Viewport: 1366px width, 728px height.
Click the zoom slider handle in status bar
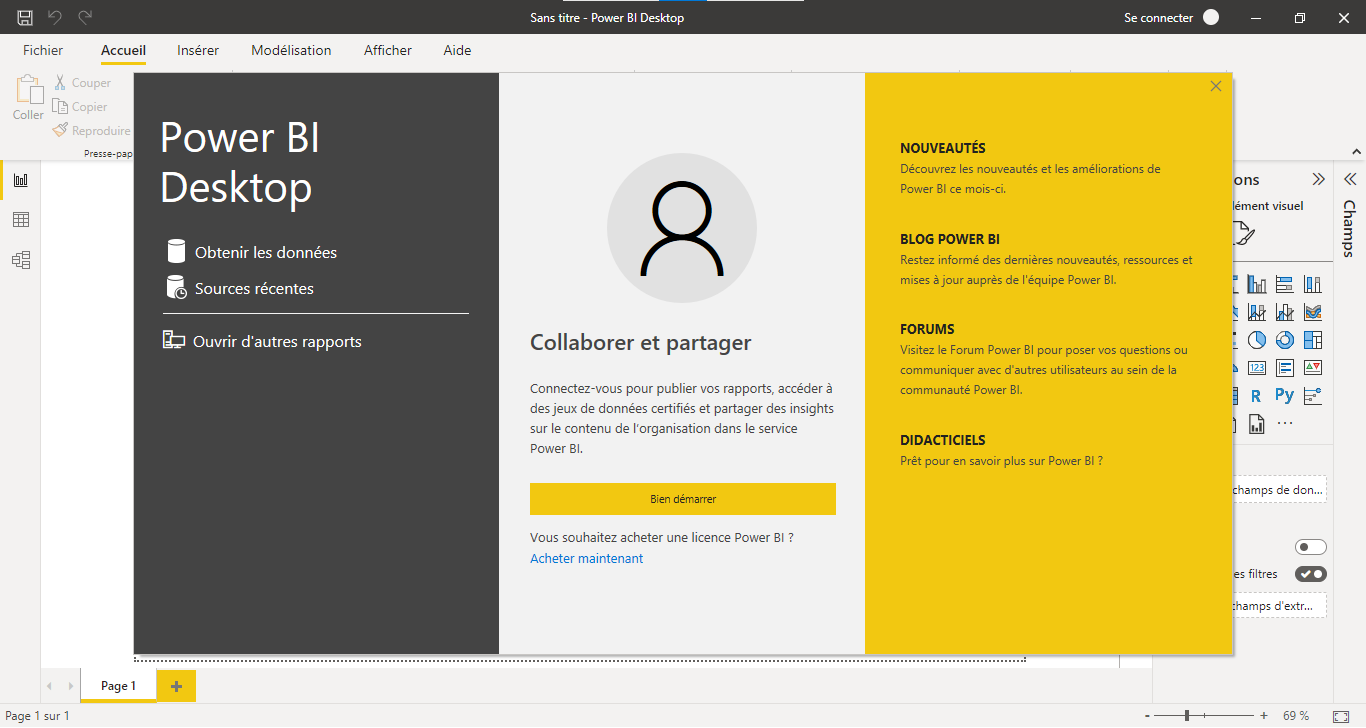tap(1187, 716)
